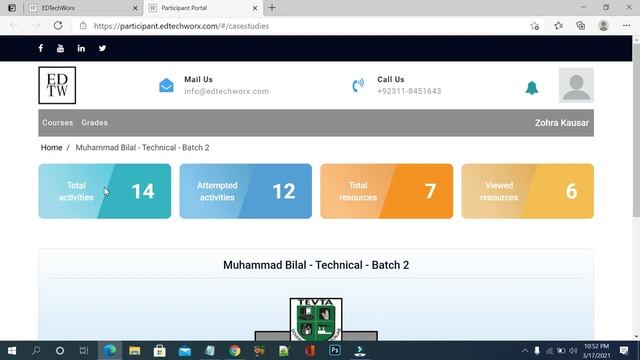Open the Grades menu item
Image resolution: width=640 pixels, height=360 pixels.
94,122
